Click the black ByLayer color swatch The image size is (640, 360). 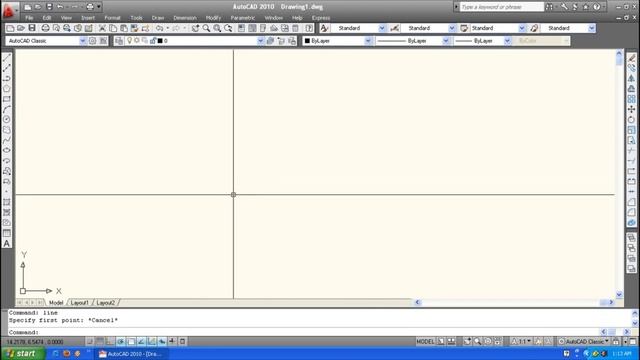click(307, 41)
